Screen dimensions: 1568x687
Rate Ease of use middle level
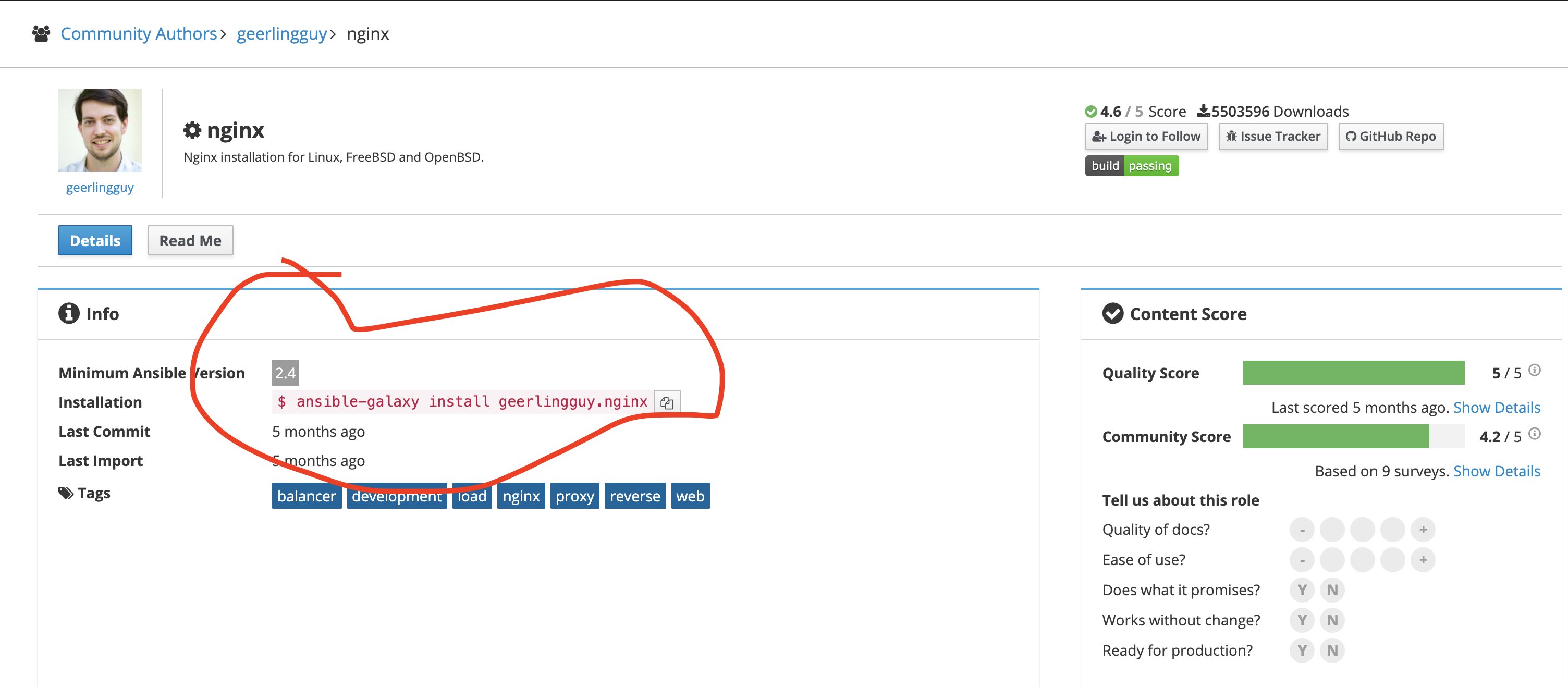(1362, 560)
